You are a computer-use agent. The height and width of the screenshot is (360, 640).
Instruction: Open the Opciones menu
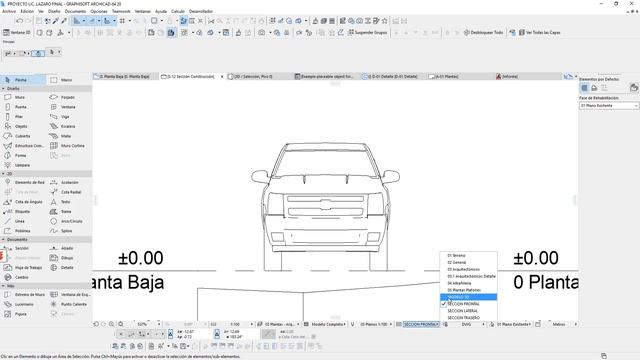coord(99,11)
